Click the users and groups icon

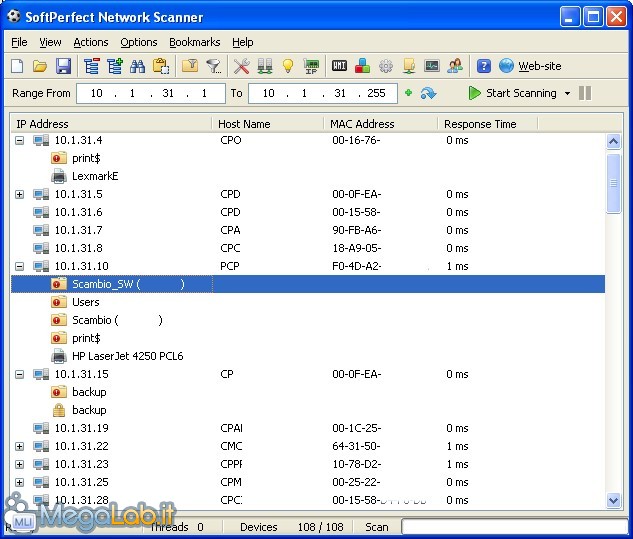coord(455,66)
